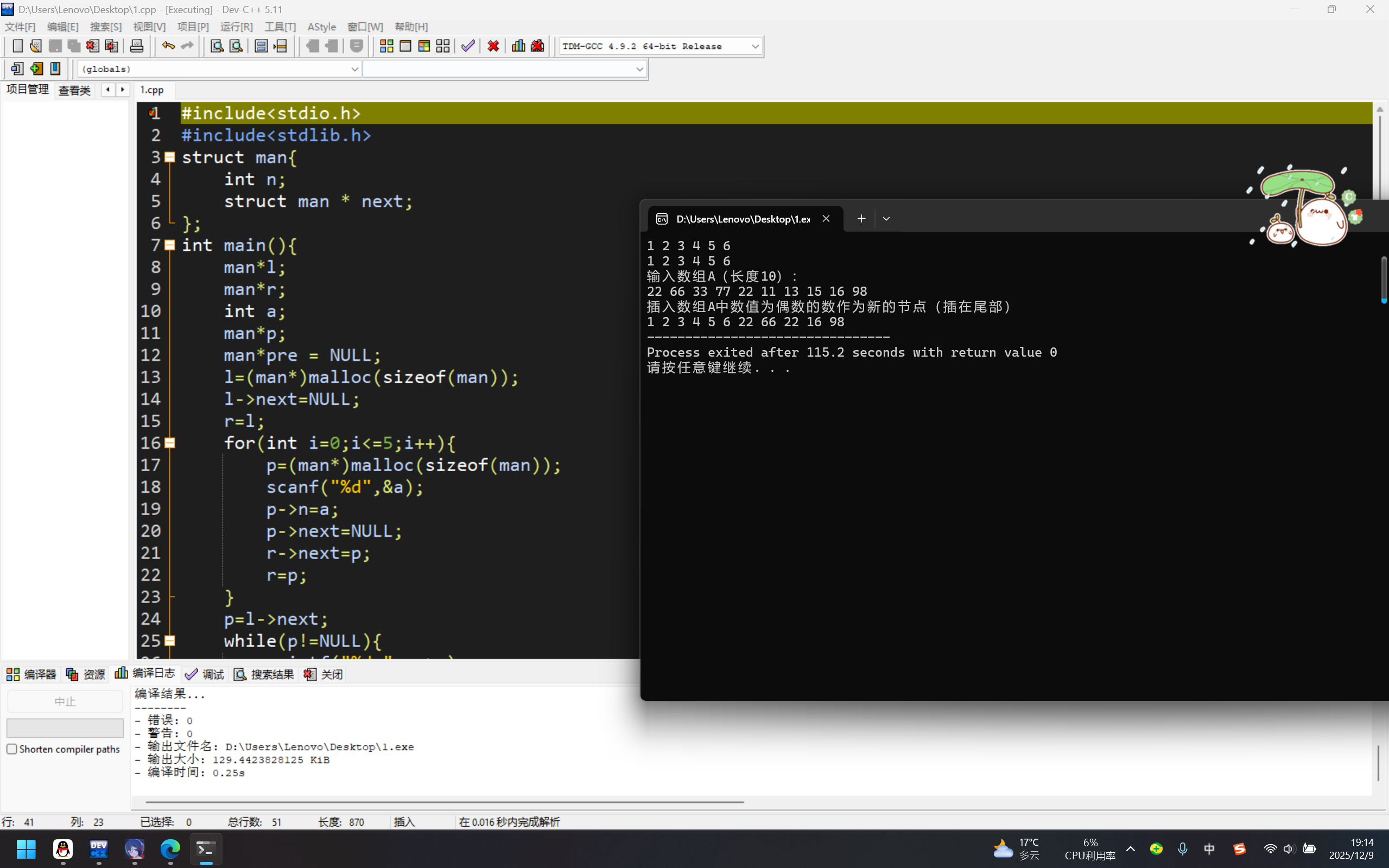Click the purple checkmark Debug icon

468,46
